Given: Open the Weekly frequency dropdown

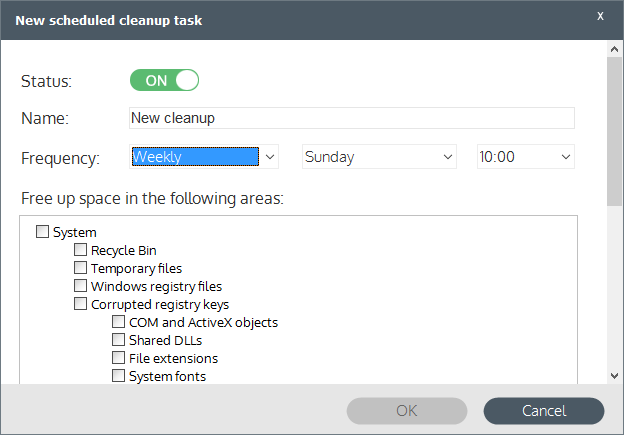Looking at the screenshot, I should [204, 156].
